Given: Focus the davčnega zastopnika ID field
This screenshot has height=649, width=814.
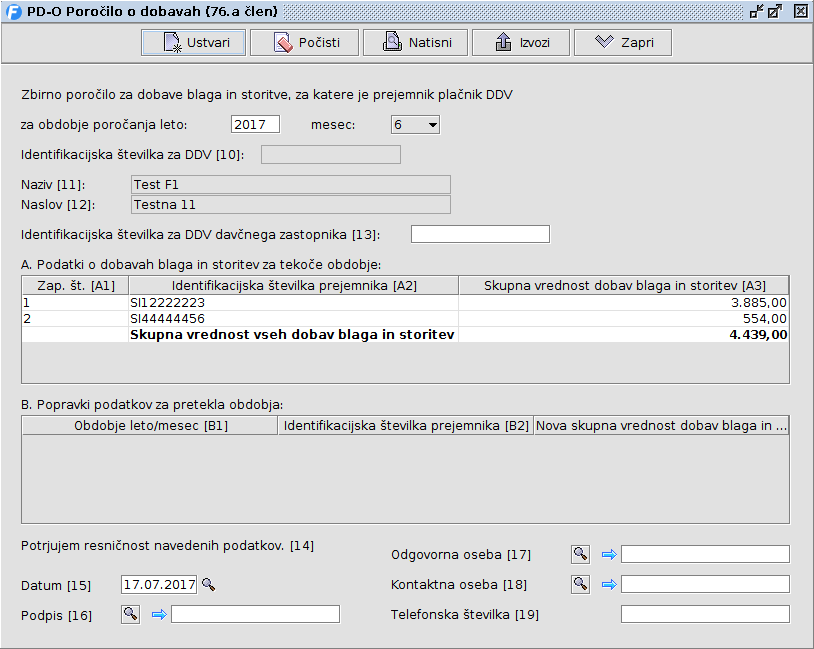Looking at the screenshot, I should (480, 234).
